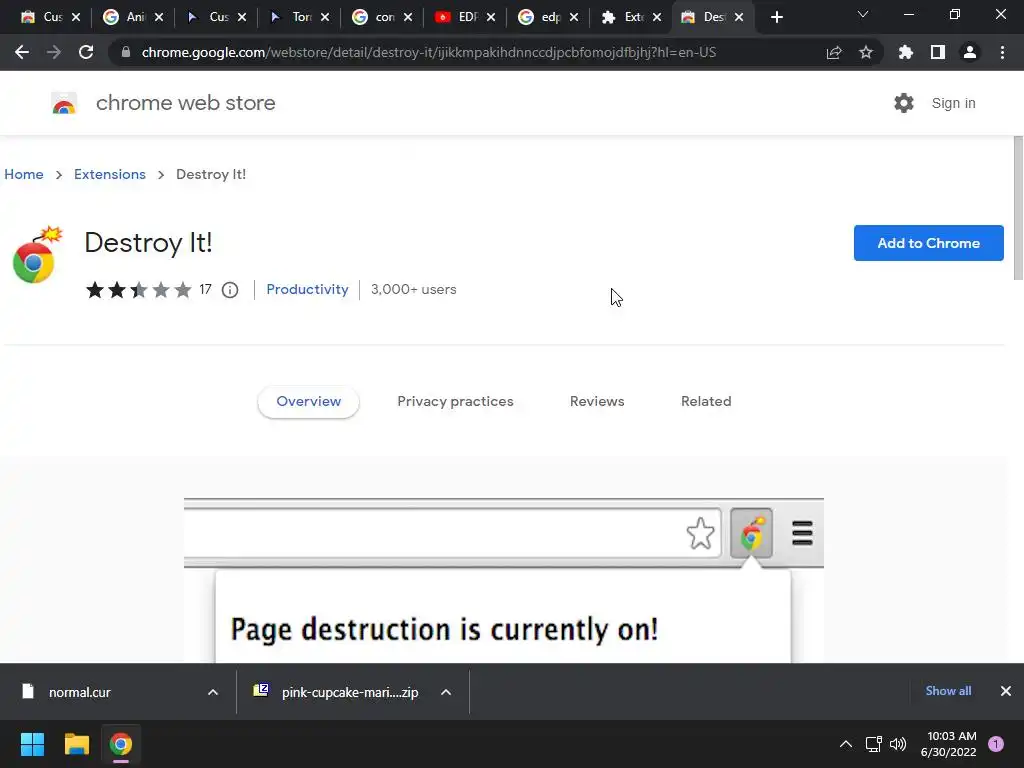Screen dimensions: 1024x768
Task: Open the clock showing 10:03 AM
Action: 948,744
